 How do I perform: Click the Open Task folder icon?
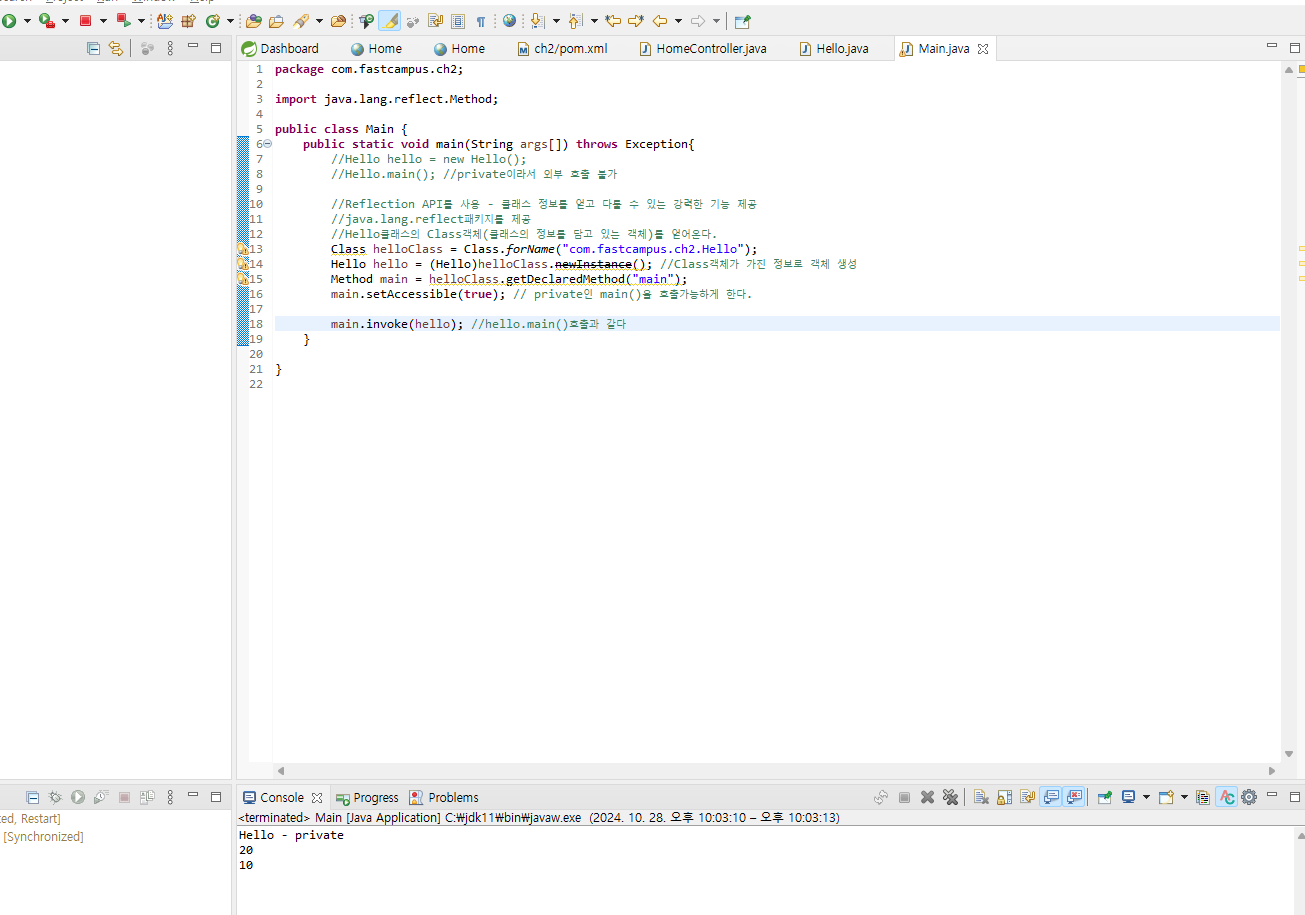point(276,20)
